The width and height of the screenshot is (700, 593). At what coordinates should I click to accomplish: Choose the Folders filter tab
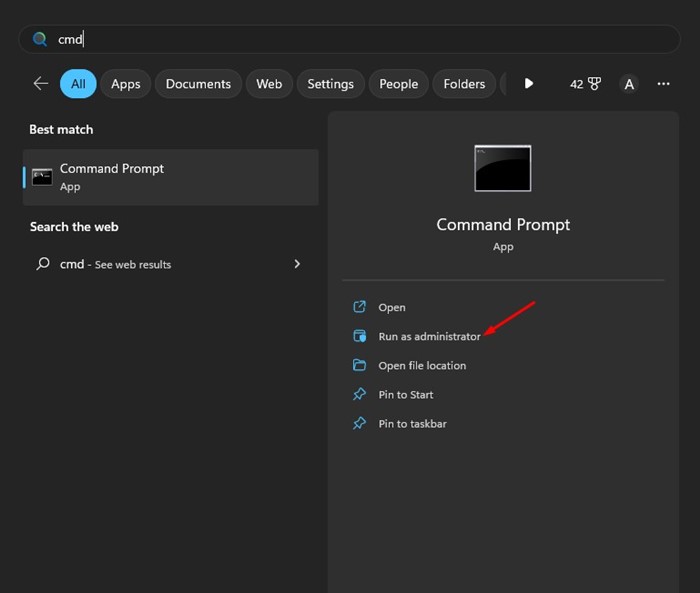pyautogui.click(x=464, y=84)
